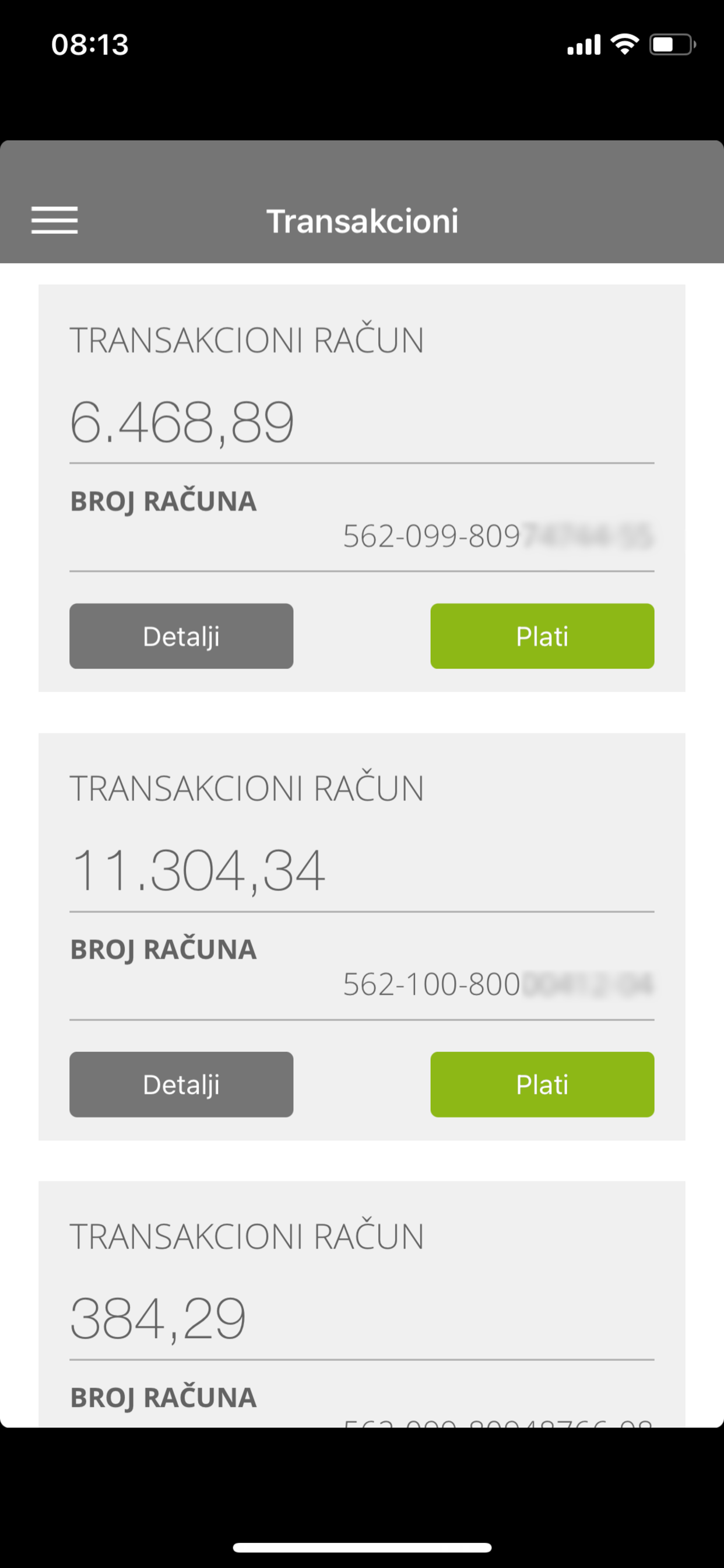This screenshot has height=1568, width=724.
Task: Tap the Transakcioni header title
Action: [x=362, y=221]
